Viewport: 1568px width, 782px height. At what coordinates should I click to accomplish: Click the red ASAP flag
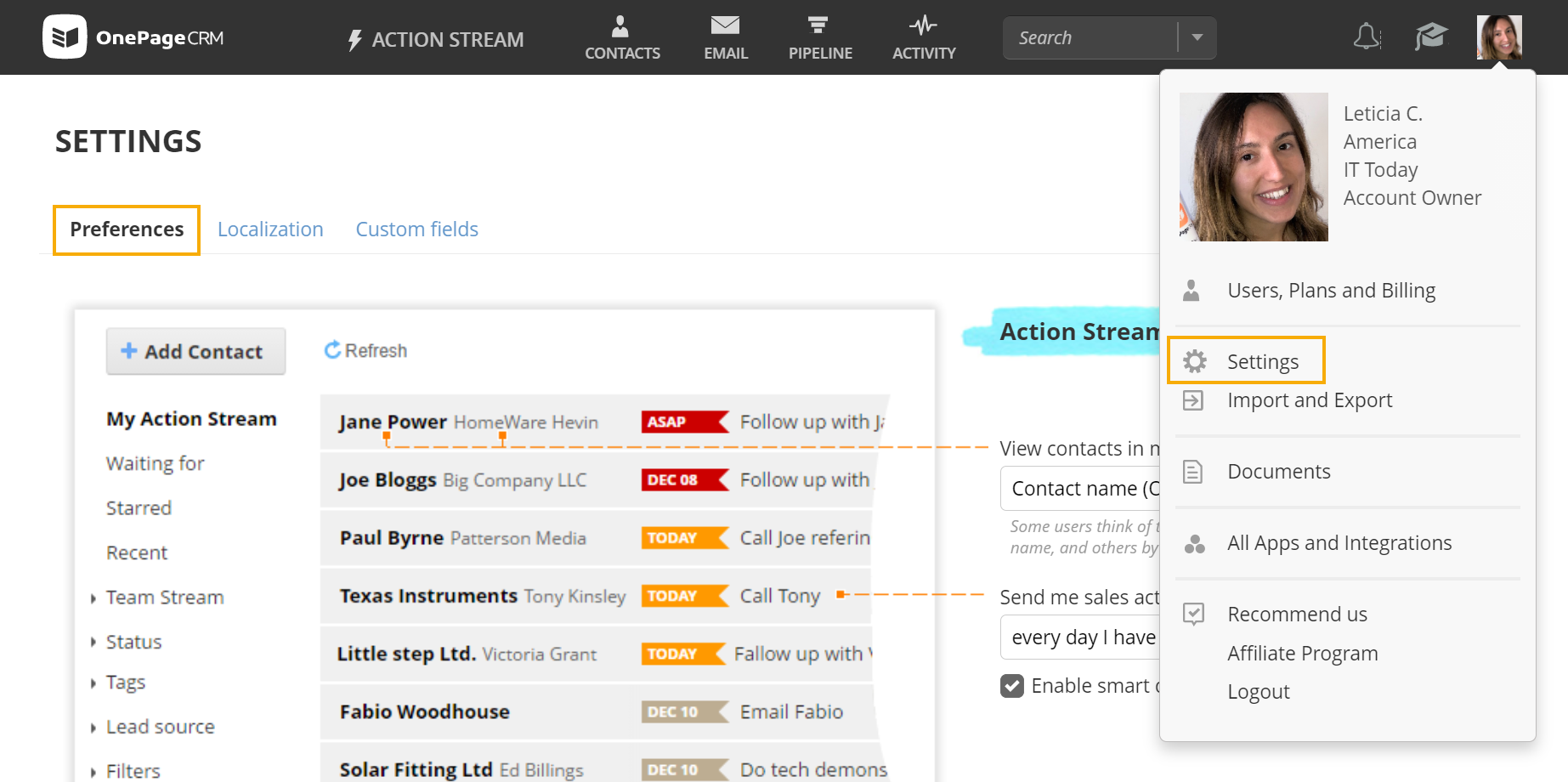(685, 422)
